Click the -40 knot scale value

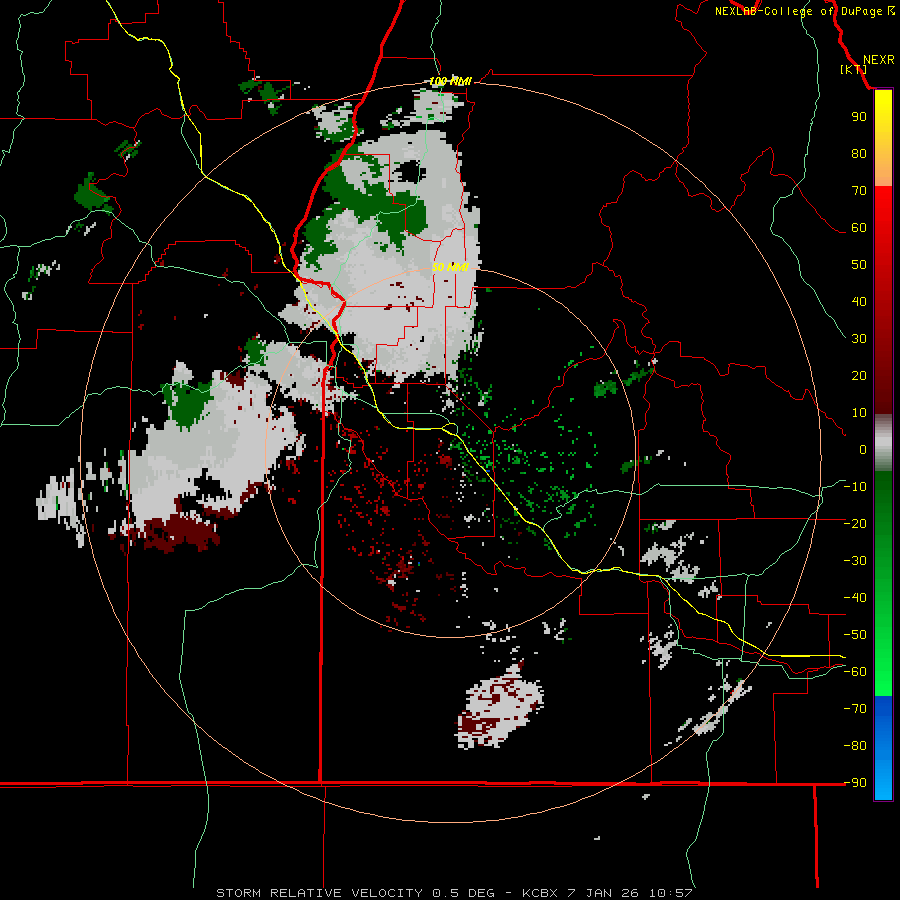pyautogui.click(x=855, y=598)
